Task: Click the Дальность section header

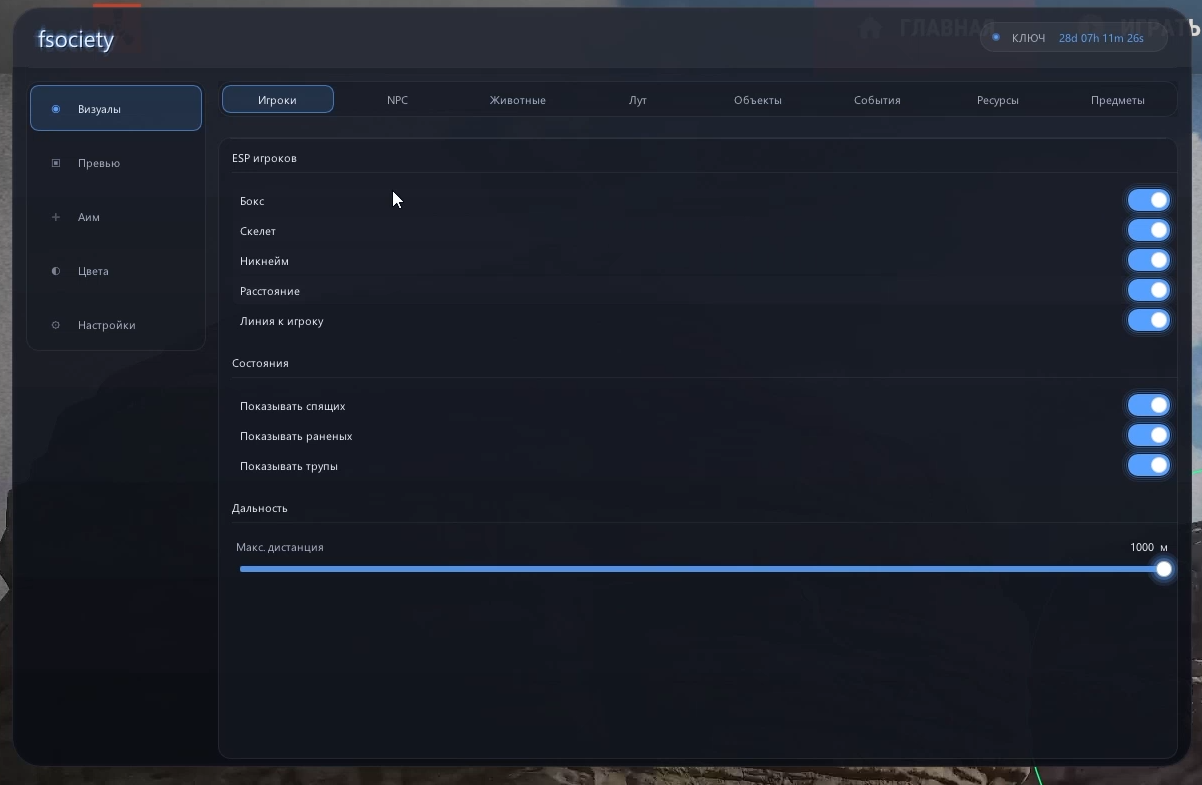Action: tap(260, 508)
